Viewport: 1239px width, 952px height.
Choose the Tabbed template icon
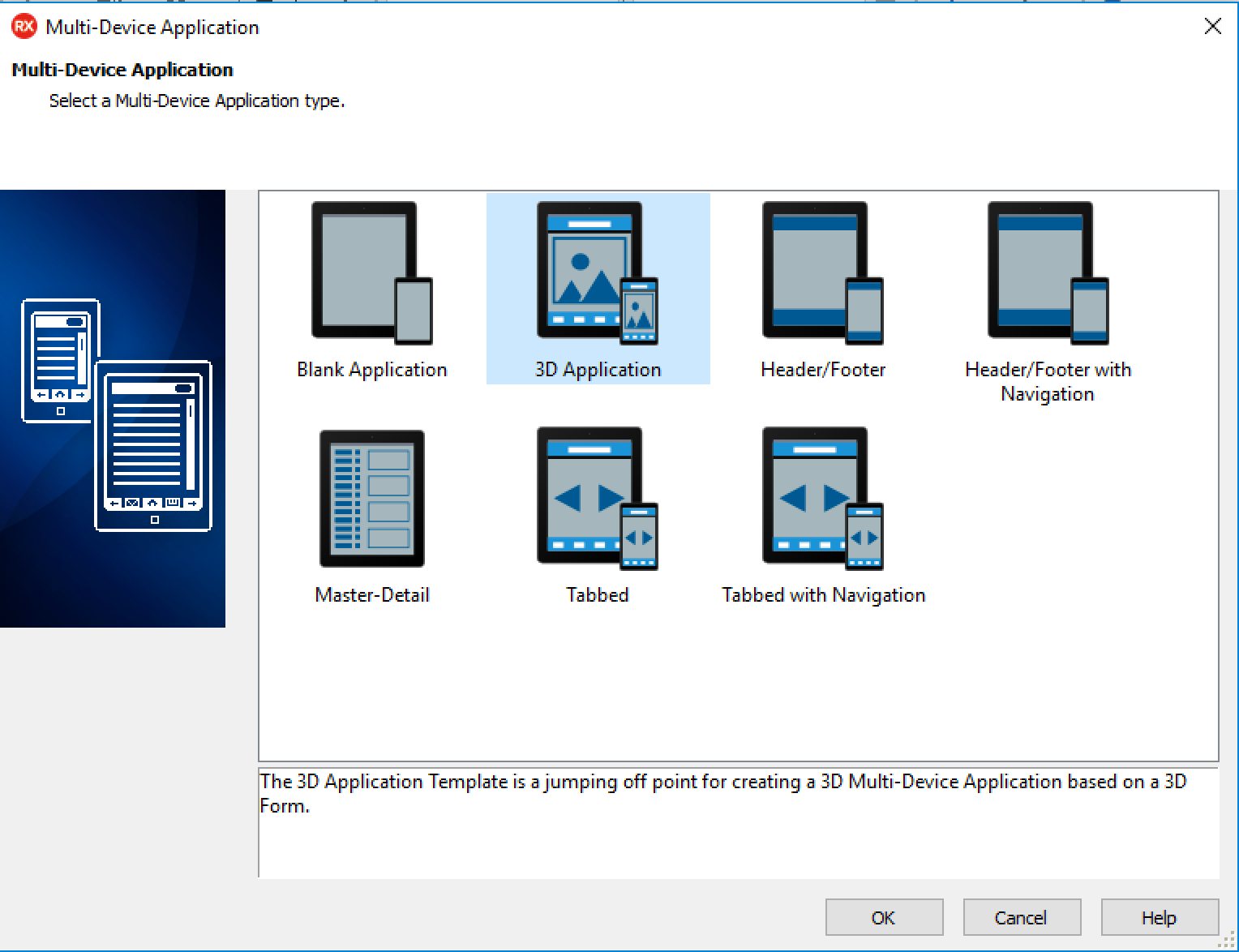[598, 499]
